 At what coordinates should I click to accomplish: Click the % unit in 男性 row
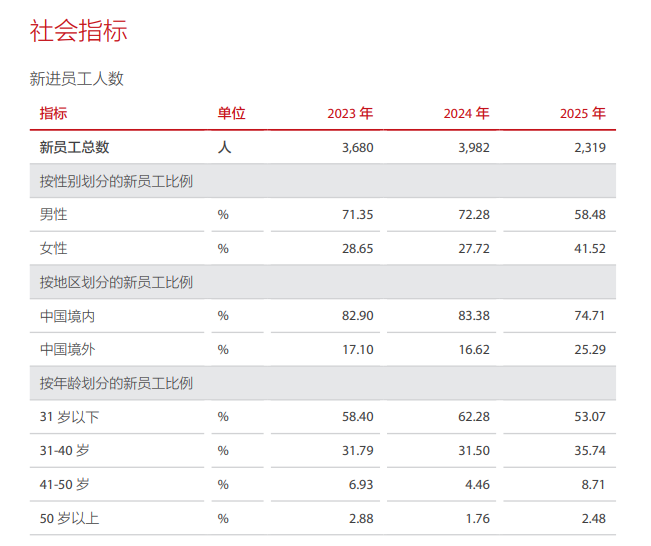pyautogui.click(x=223, y=215)
